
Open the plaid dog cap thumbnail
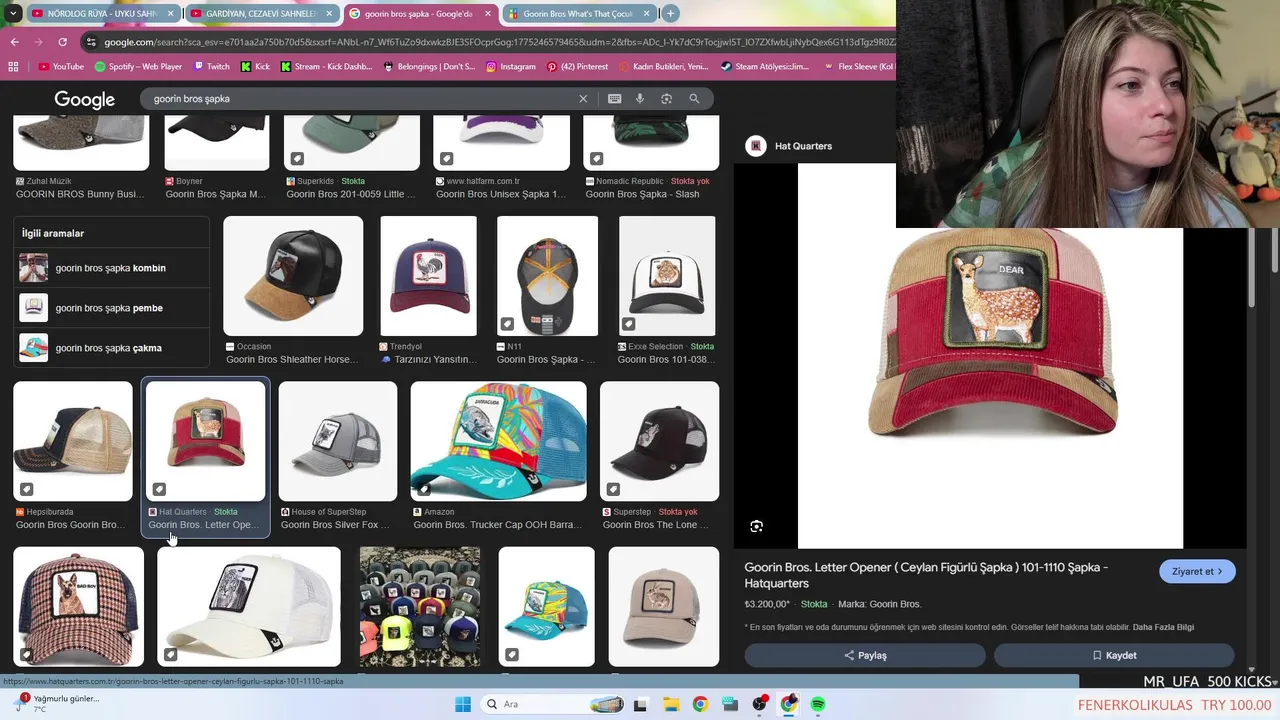[78, 606]
